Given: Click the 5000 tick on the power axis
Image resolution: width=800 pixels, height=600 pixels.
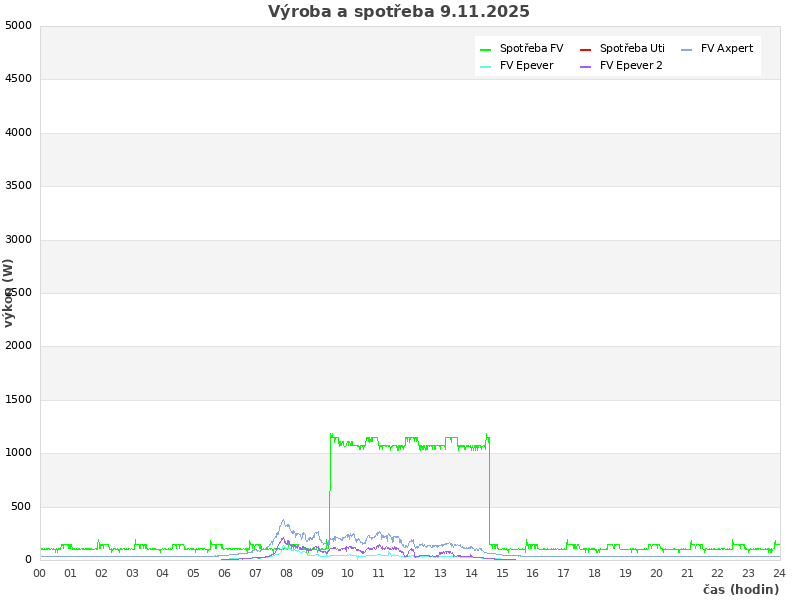Looking at the screenshot, I should point(18,25).
